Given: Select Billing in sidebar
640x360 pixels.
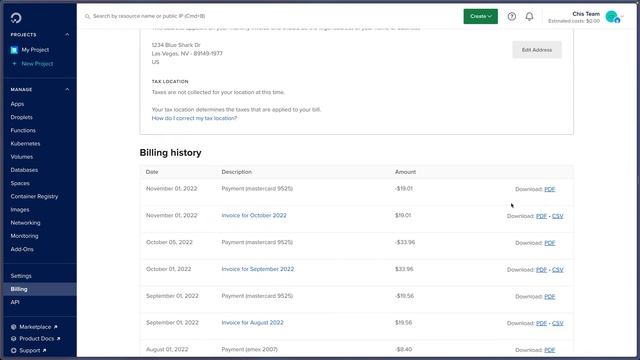Looking at the screenshot, I should 40,289.
